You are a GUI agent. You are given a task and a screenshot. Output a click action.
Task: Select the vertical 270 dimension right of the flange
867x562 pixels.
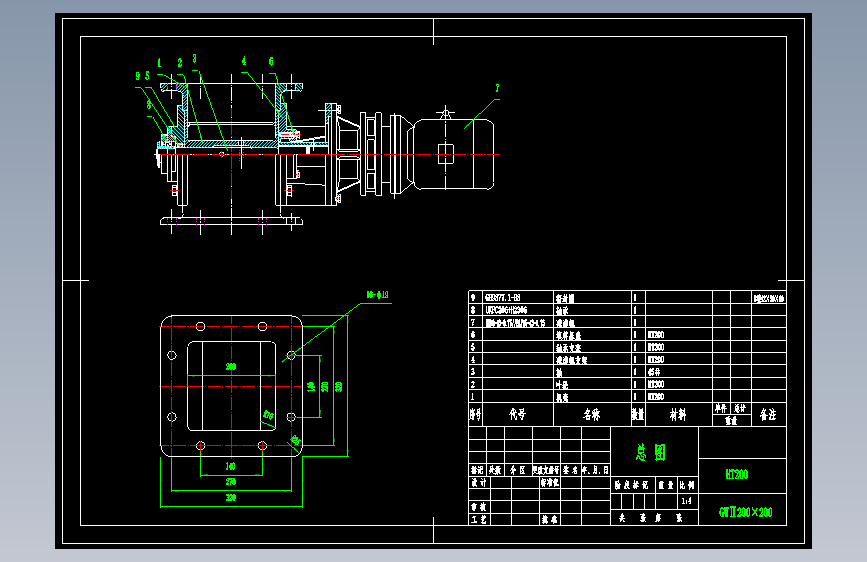(325, 386)
